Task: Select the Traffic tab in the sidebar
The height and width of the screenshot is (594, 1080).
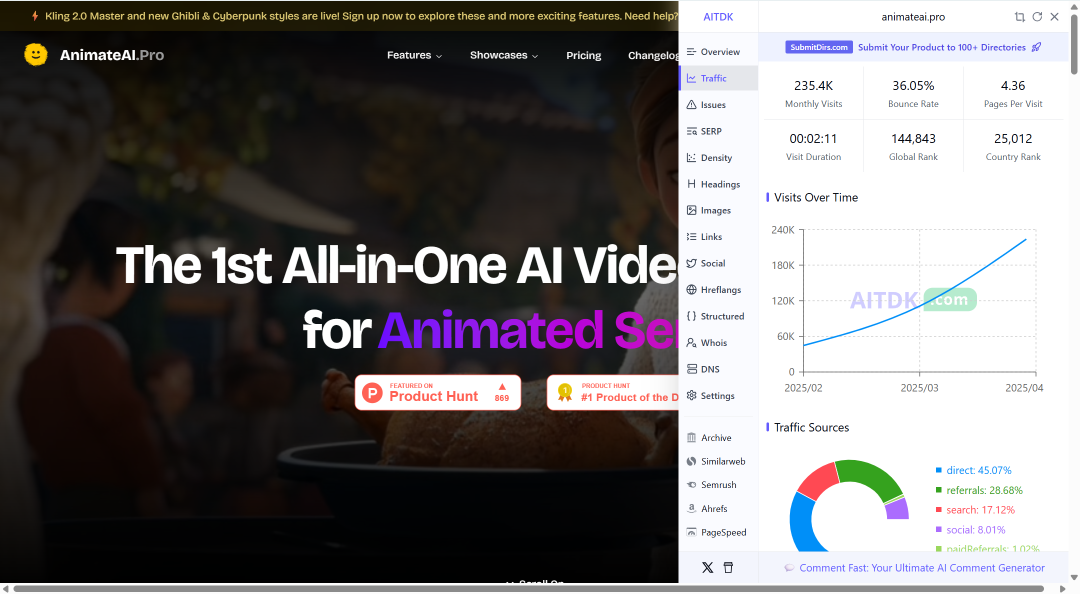Action: tap(718, 78)
